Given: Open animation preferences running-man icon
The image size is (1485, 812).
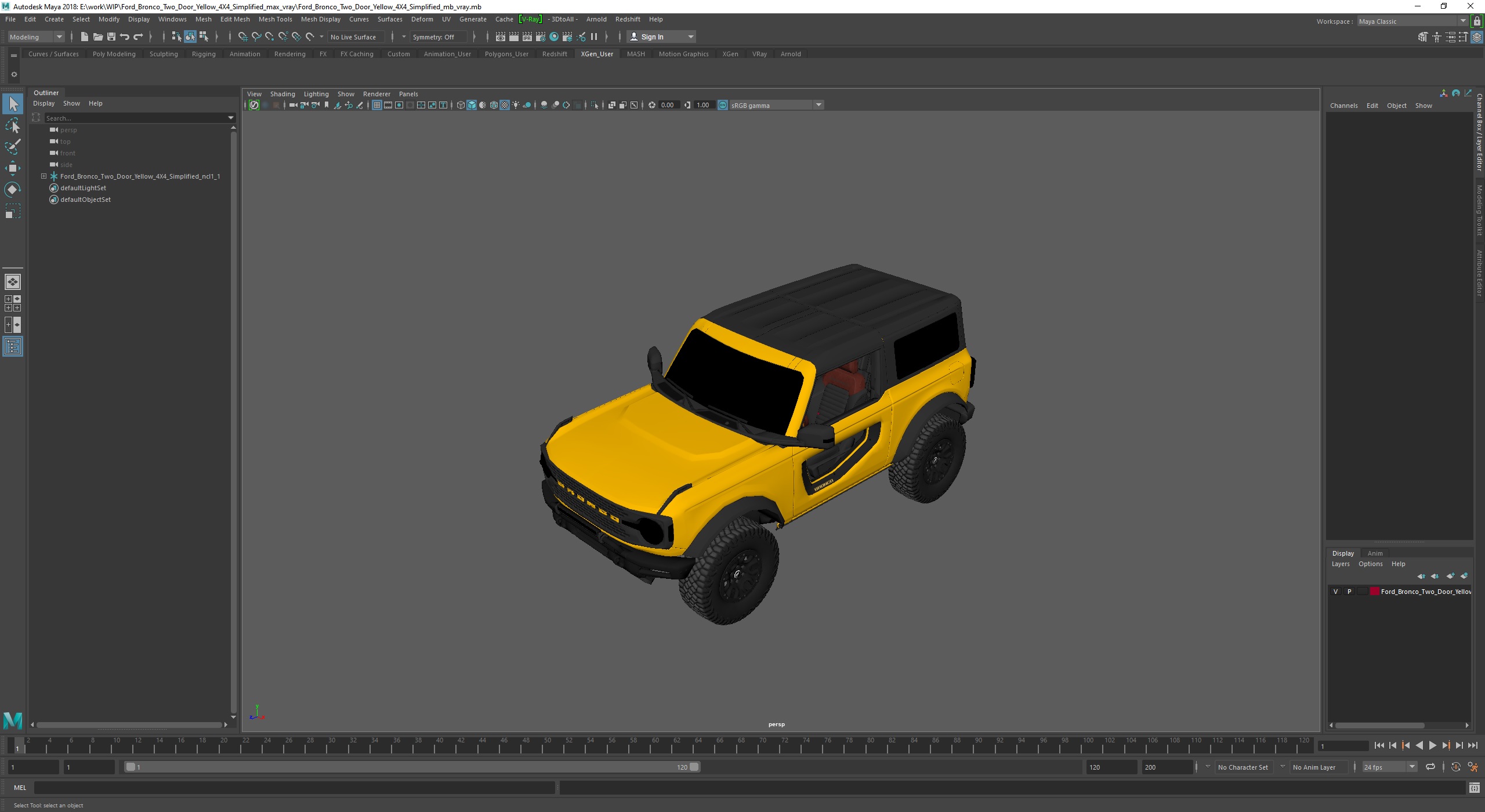Looking at the screenshot, I should [x=1473, y=767].
